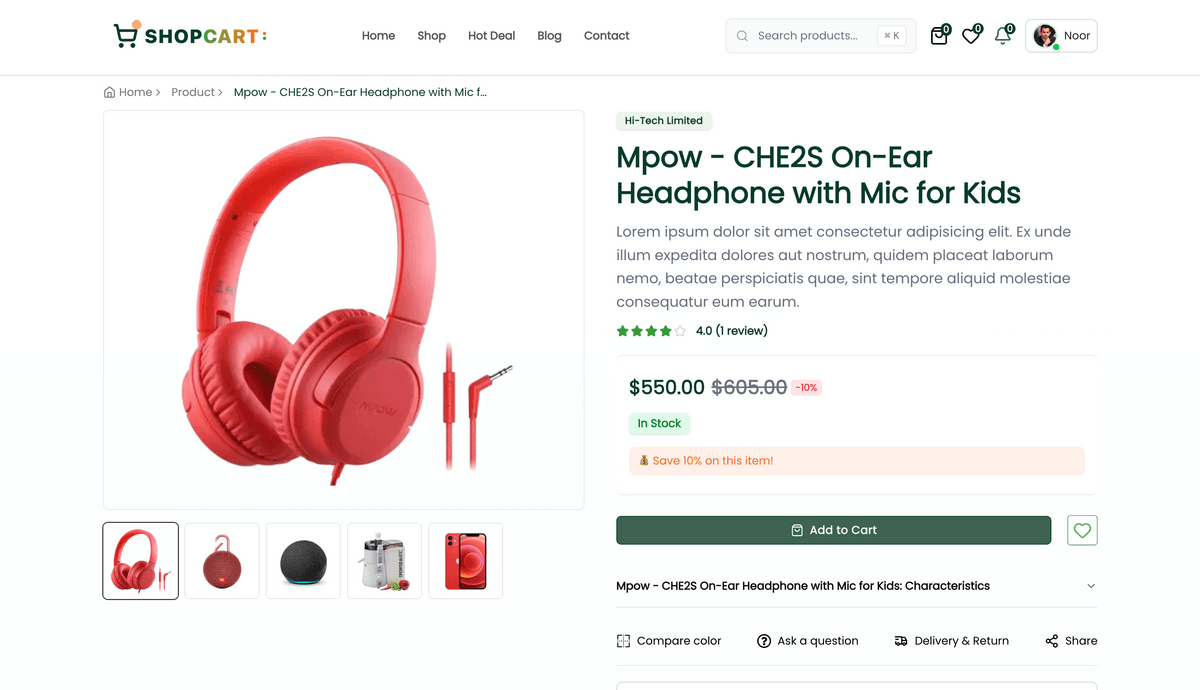The image size is (1200, 690).
Task: Select the red iPhone thumbnail
Action: 465,561
